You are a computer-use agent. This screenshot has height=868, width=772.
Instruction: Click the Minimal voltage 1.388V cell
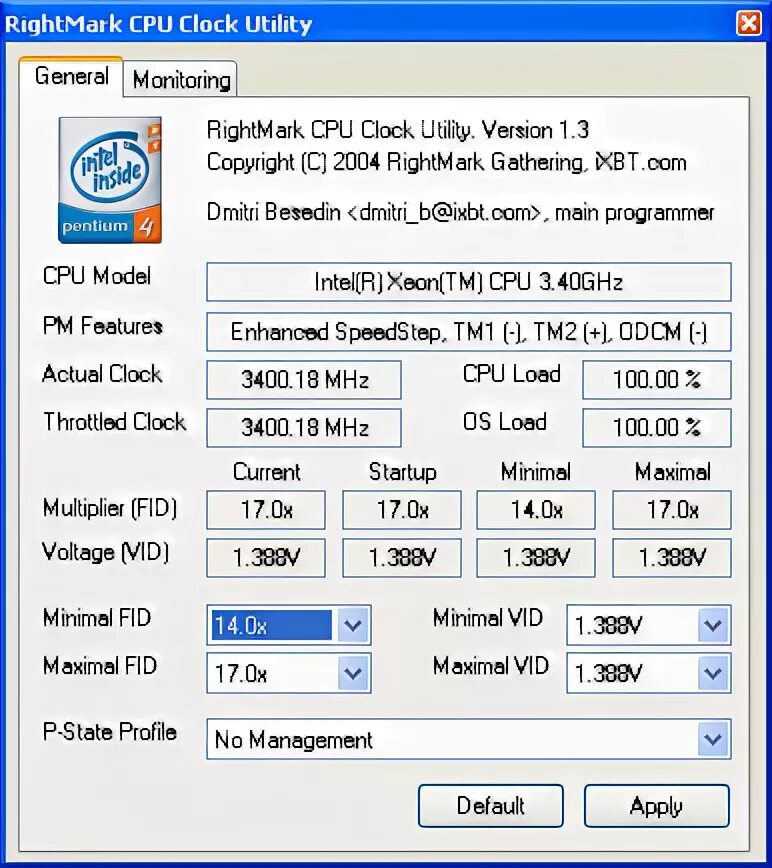click(x=536, y=558)
